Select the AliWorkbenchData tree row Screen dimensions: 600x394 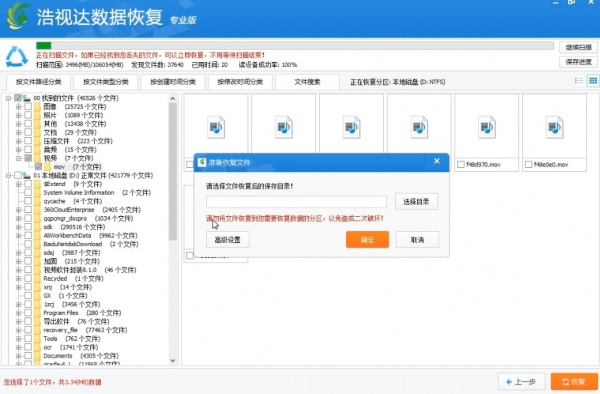pyautogui.click(x=91, y=236)
